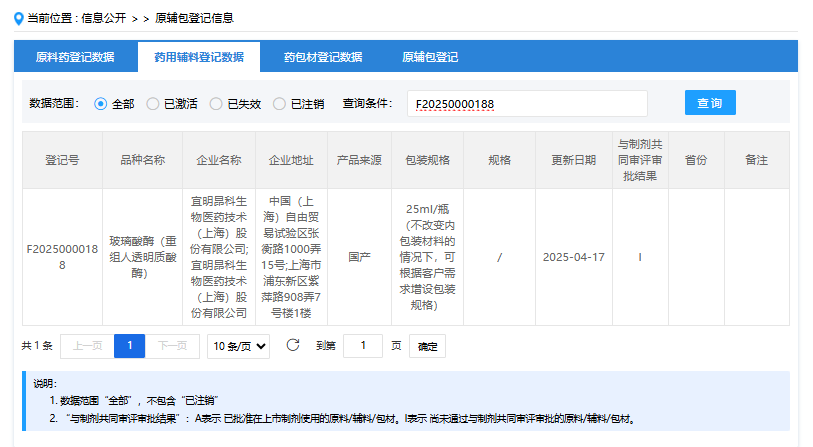Switch to the 药包材登记数据 tab
This screenshot has height=447, width=813.
[323, 57]
